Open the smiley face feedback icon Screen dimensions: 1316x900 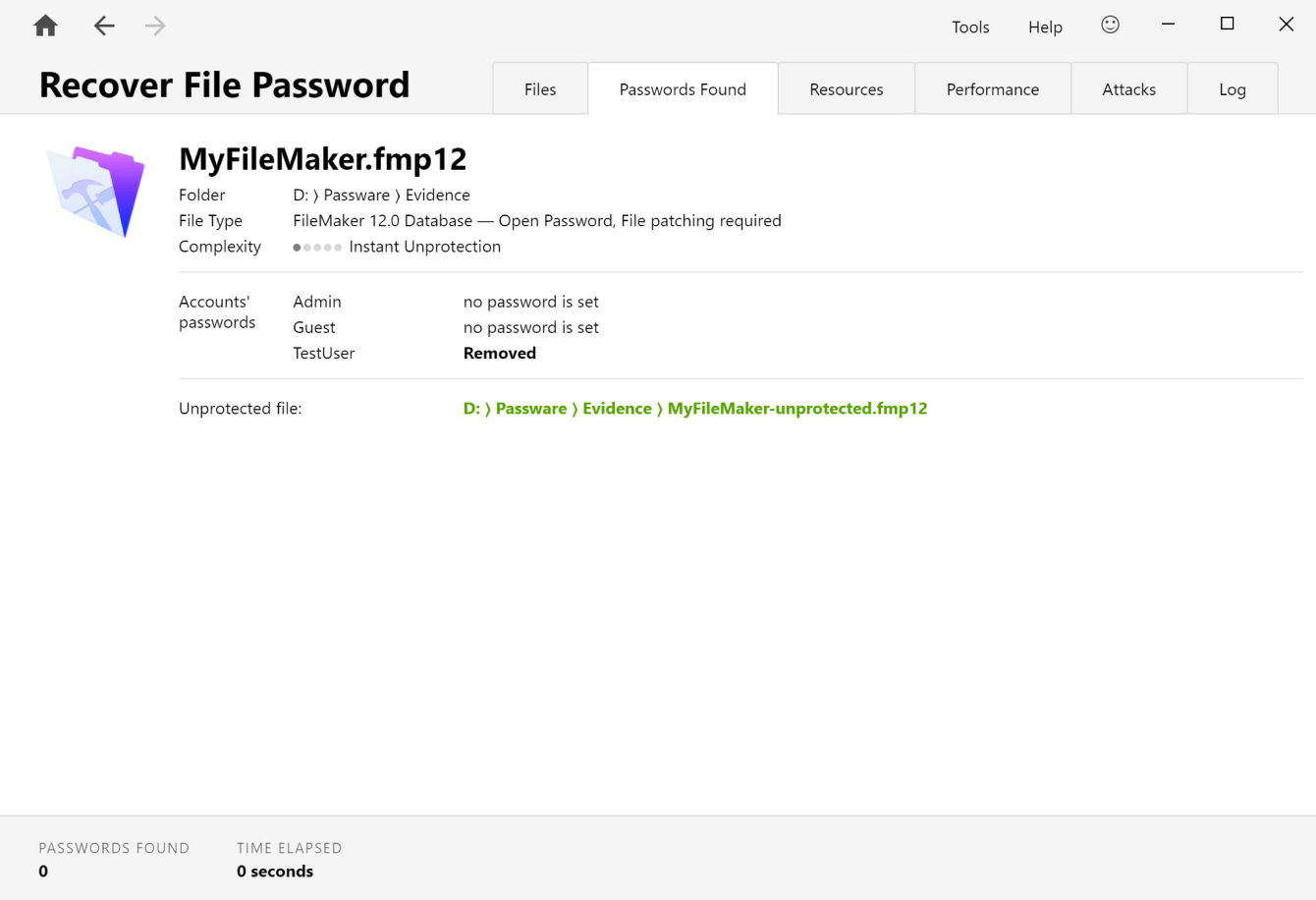pyautogui.click(x=1110, y=26)
